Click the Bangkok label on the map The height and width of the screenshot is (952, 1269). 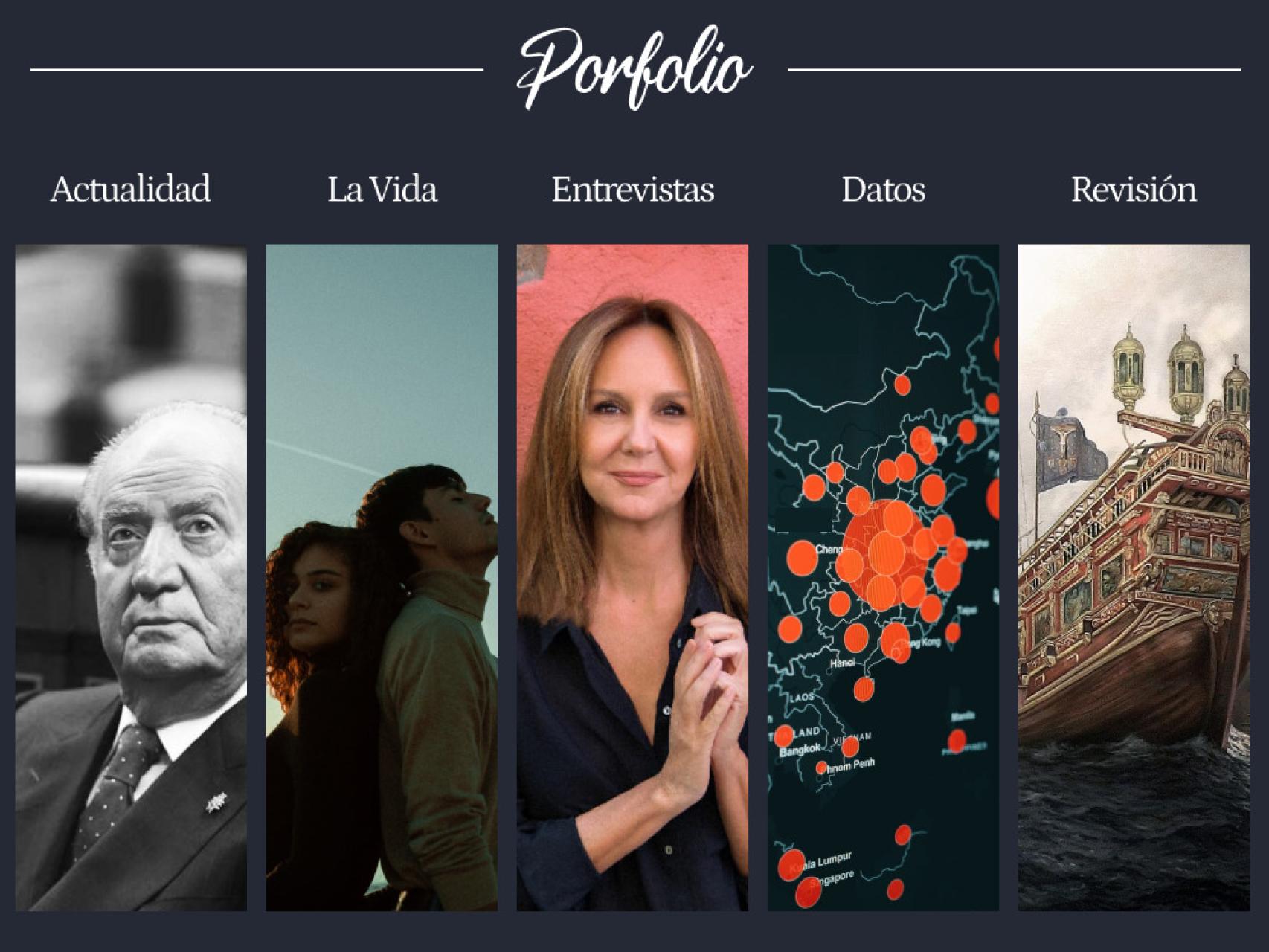pyautogui.click(x=800, y=752)
